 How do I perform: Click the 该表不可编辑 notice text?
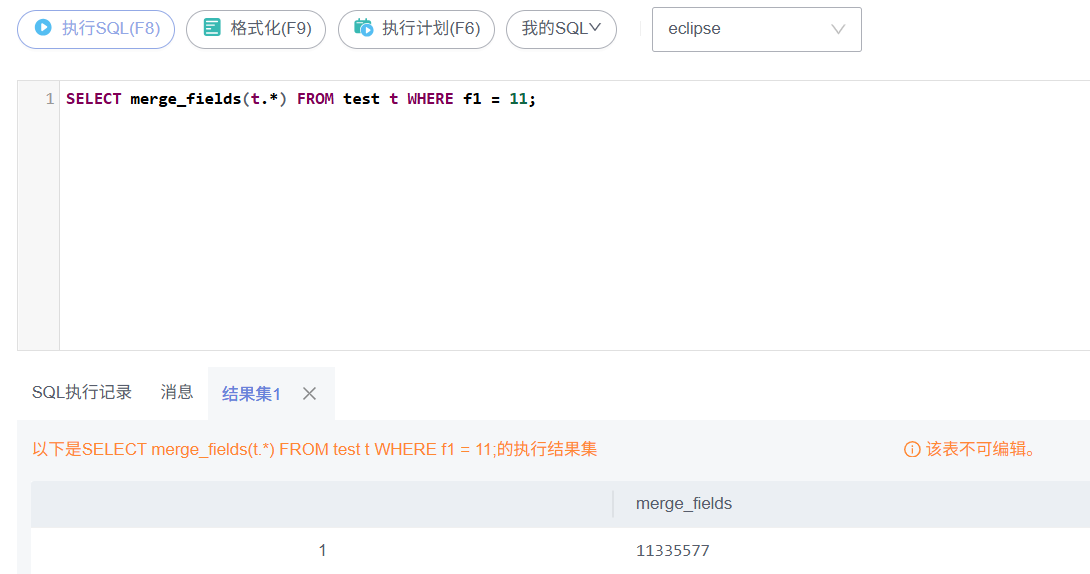[981, 450]
